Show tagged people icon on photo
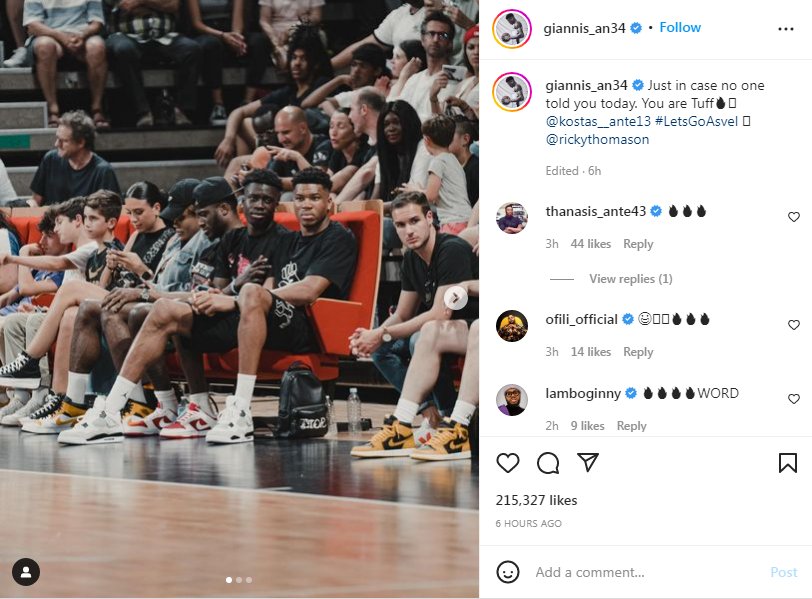Viewport: 812px width, 599px height. [x=26, y=572]
